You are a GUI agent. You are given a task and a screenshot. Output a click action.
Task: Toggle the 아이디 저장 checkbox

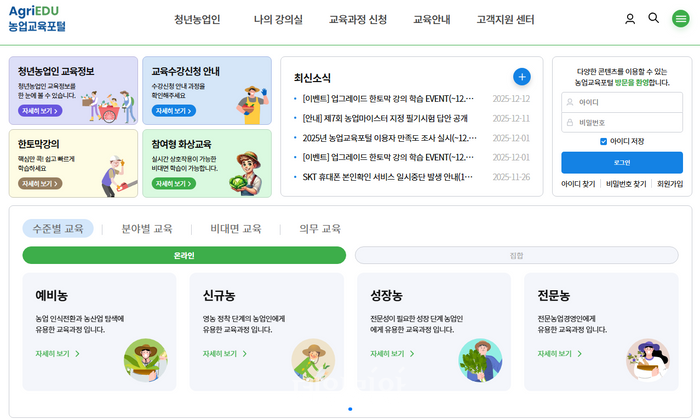(603, 141)
